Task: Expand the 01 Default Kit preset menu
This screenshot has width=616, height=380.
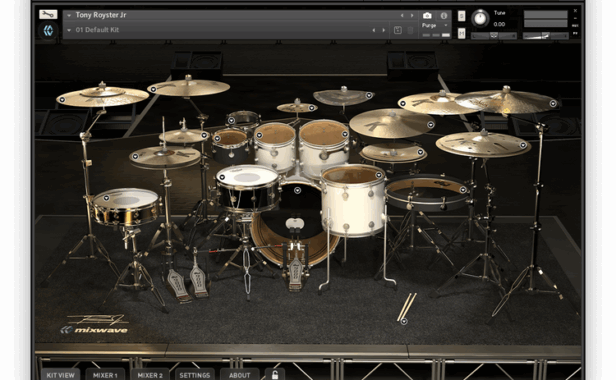Action: click(x=69, y=30)
